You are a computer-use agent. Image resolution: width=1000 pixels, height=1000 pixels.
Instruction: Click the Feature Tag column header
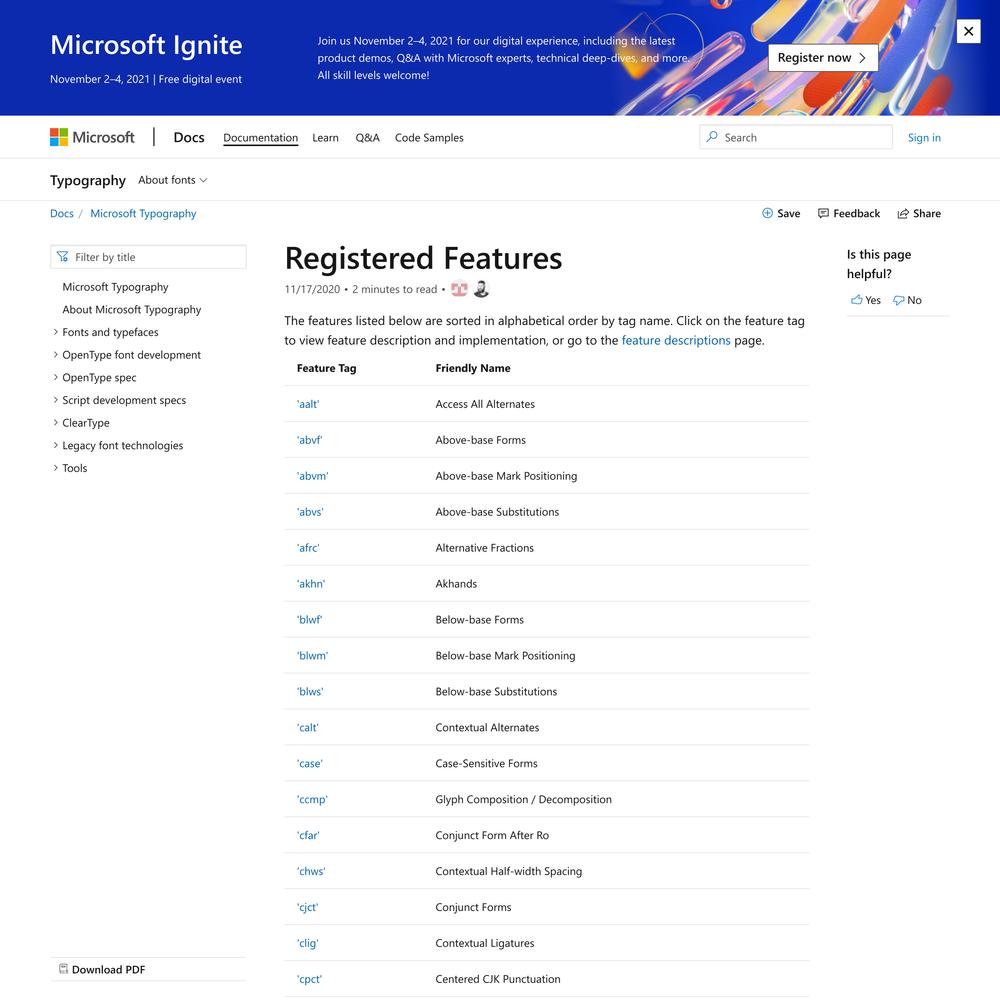click(x=327, y=368)
